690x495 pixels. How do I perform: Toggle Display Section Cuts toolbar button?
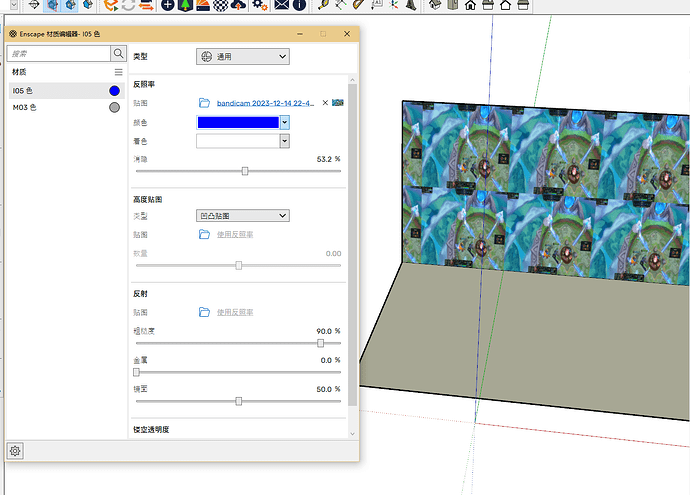70,5
